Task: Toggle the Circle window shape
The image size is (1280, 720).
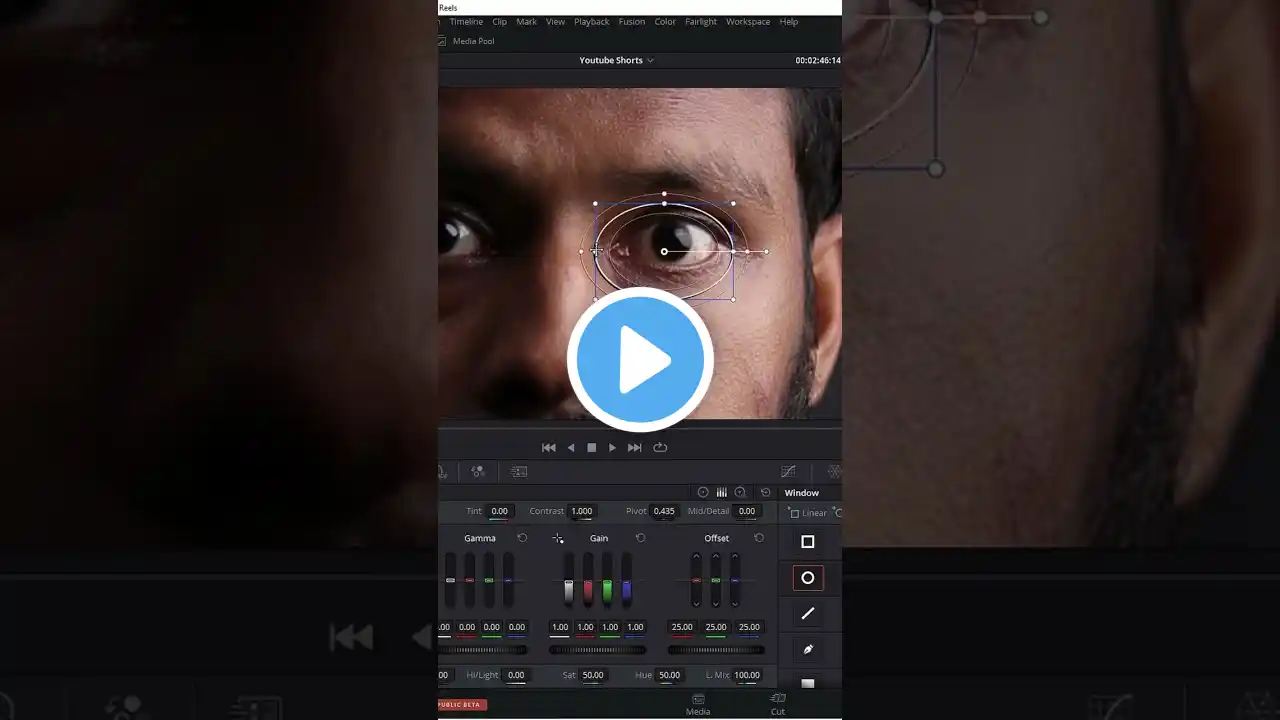Action: coord(808,578)
